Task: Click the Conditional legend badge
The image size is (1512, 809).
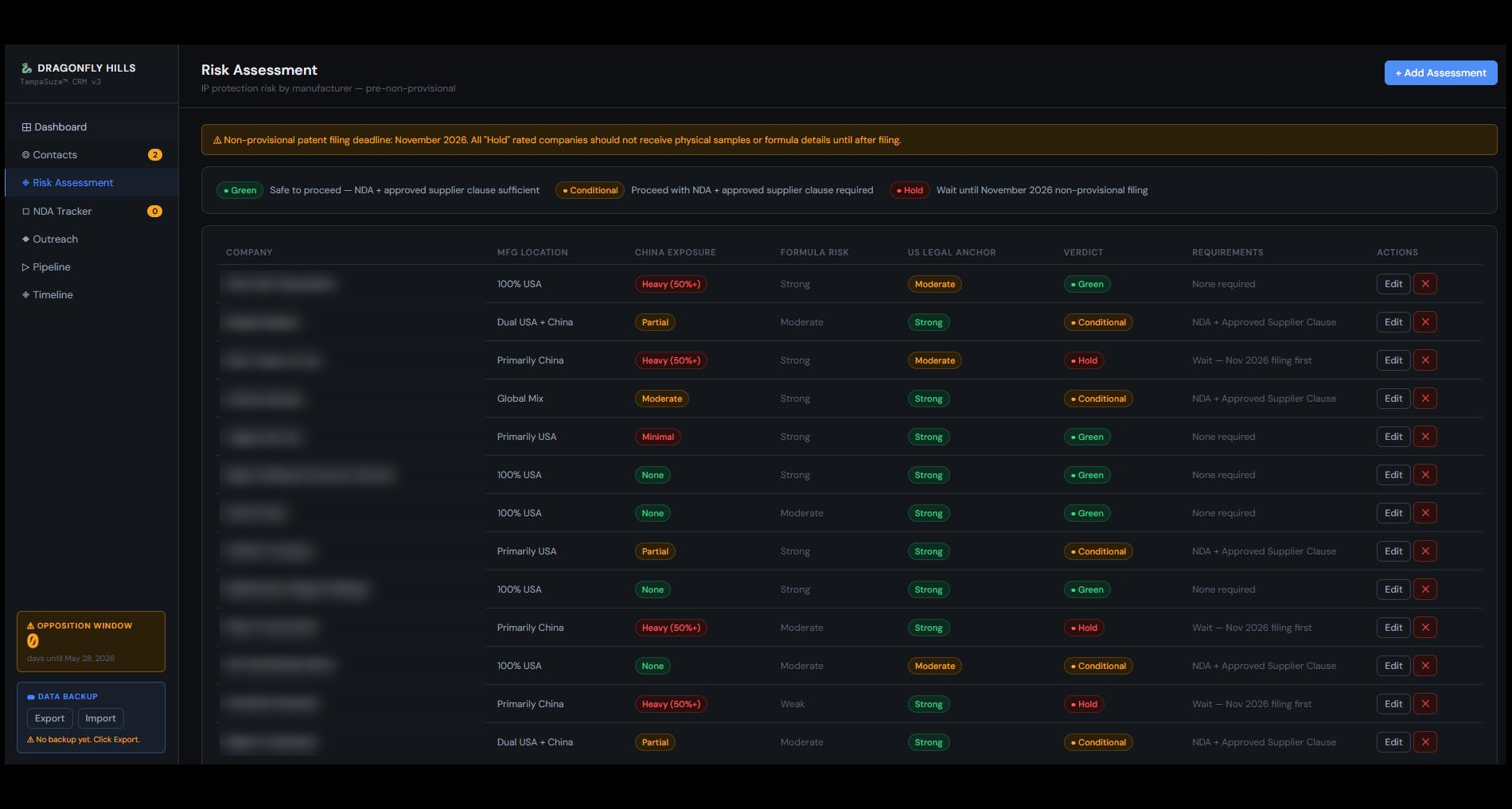Action: 590,190
